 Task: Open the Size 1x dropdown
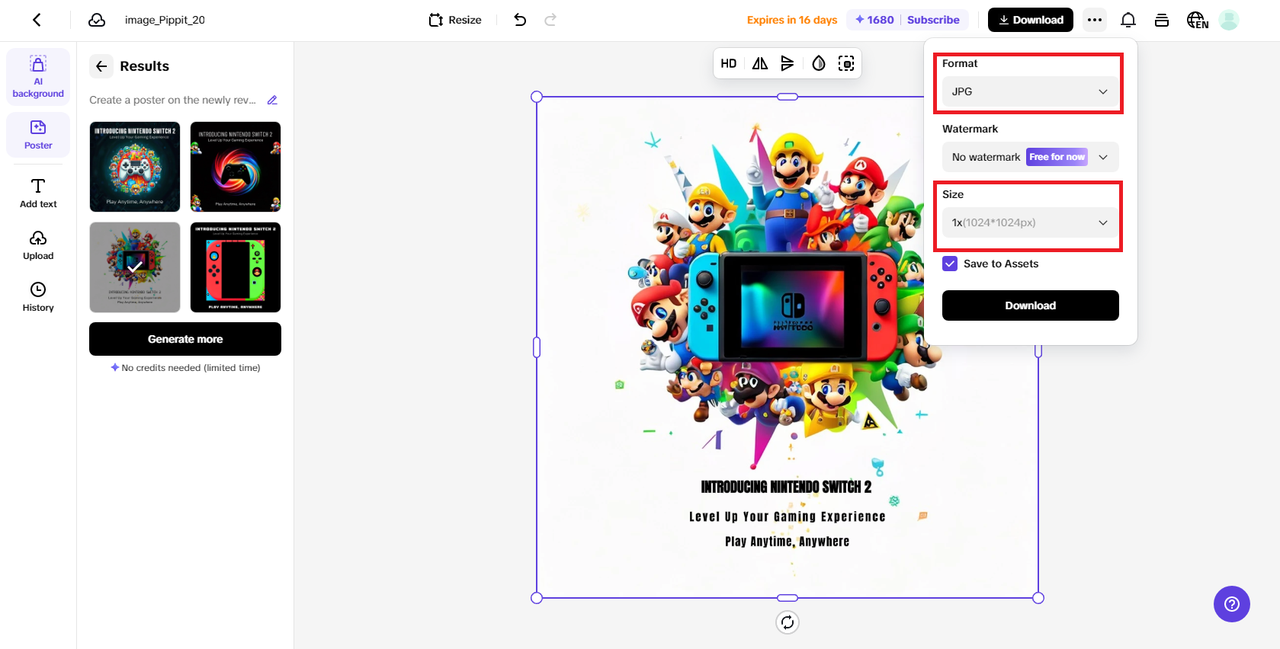coord(1030,222)
